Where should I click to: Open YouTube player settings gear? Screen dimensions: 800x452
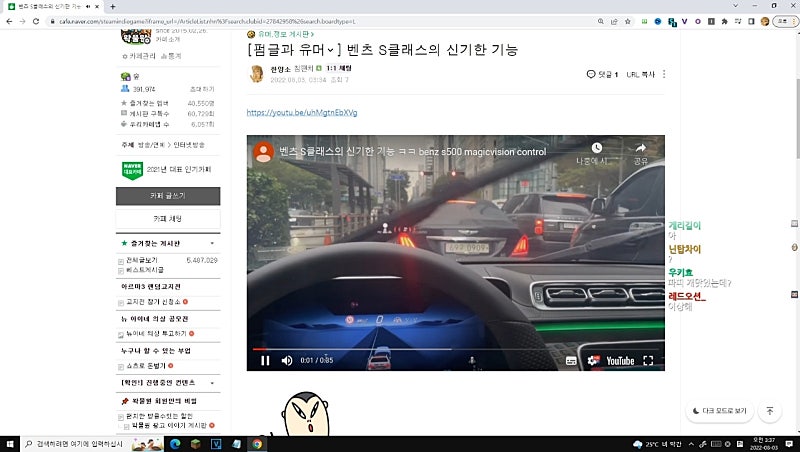click(593, 361)
